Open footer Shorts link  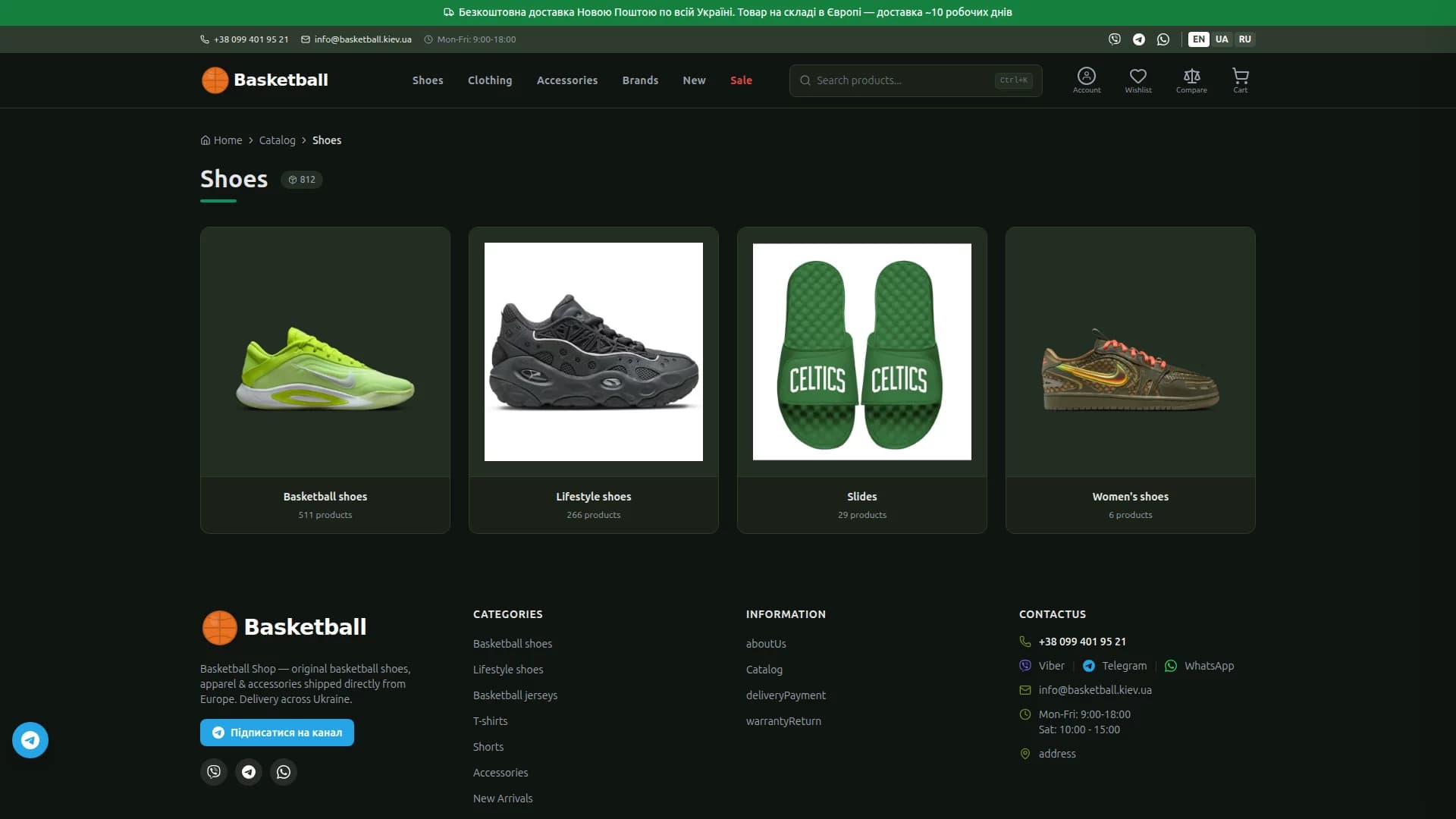click(488, 747)
